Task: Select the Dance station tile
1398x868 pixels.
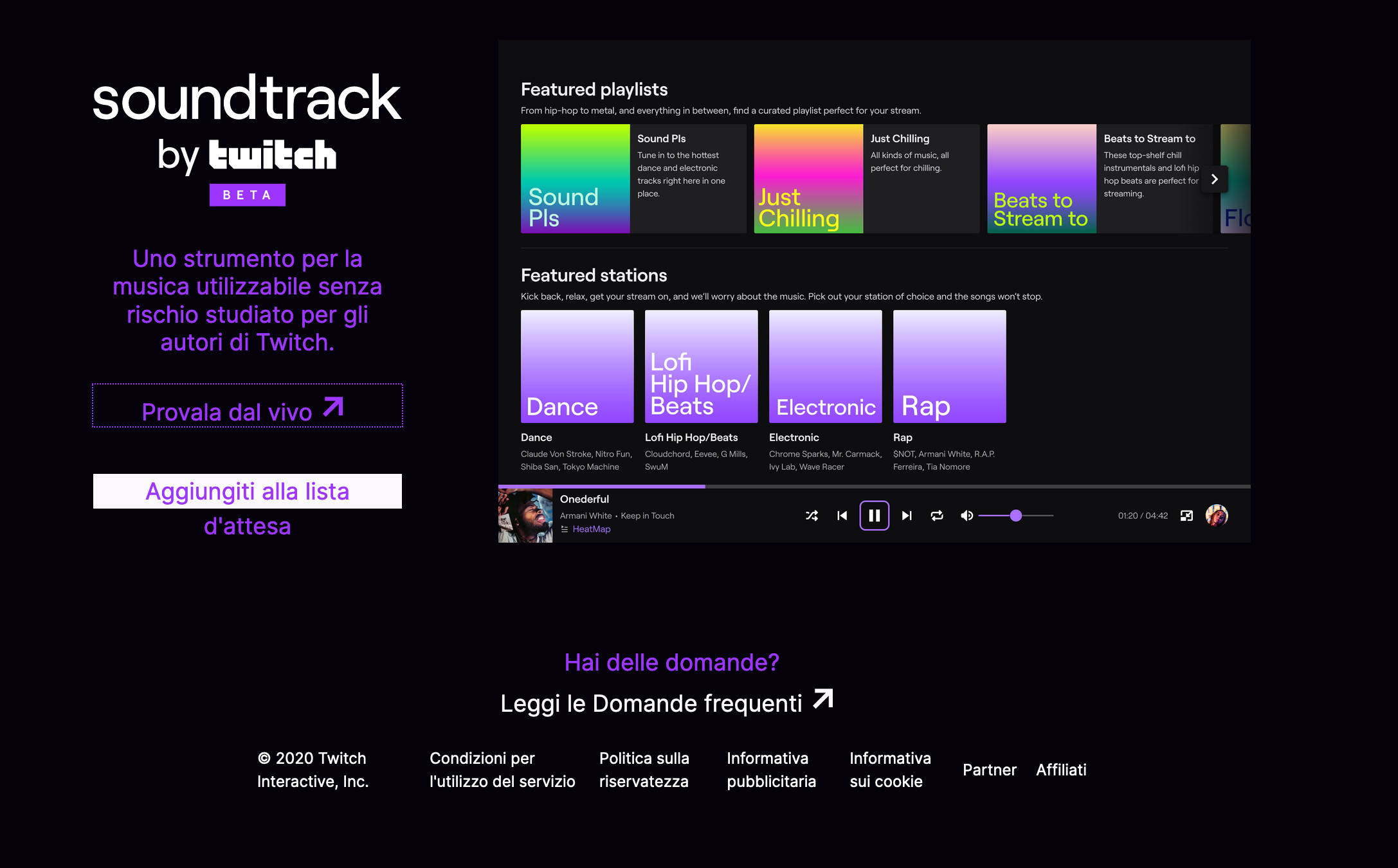Action: (x=577, y=366)
